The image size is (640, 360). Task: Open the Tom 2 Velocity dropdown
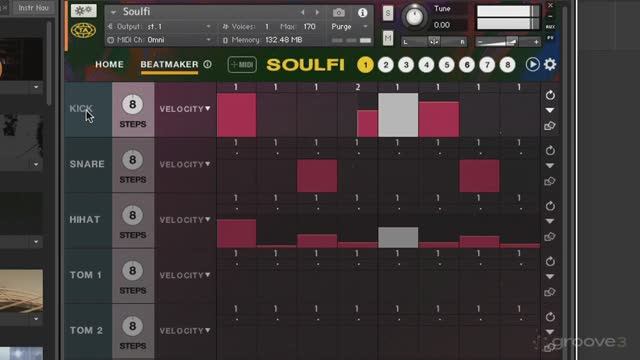(185, 331)
